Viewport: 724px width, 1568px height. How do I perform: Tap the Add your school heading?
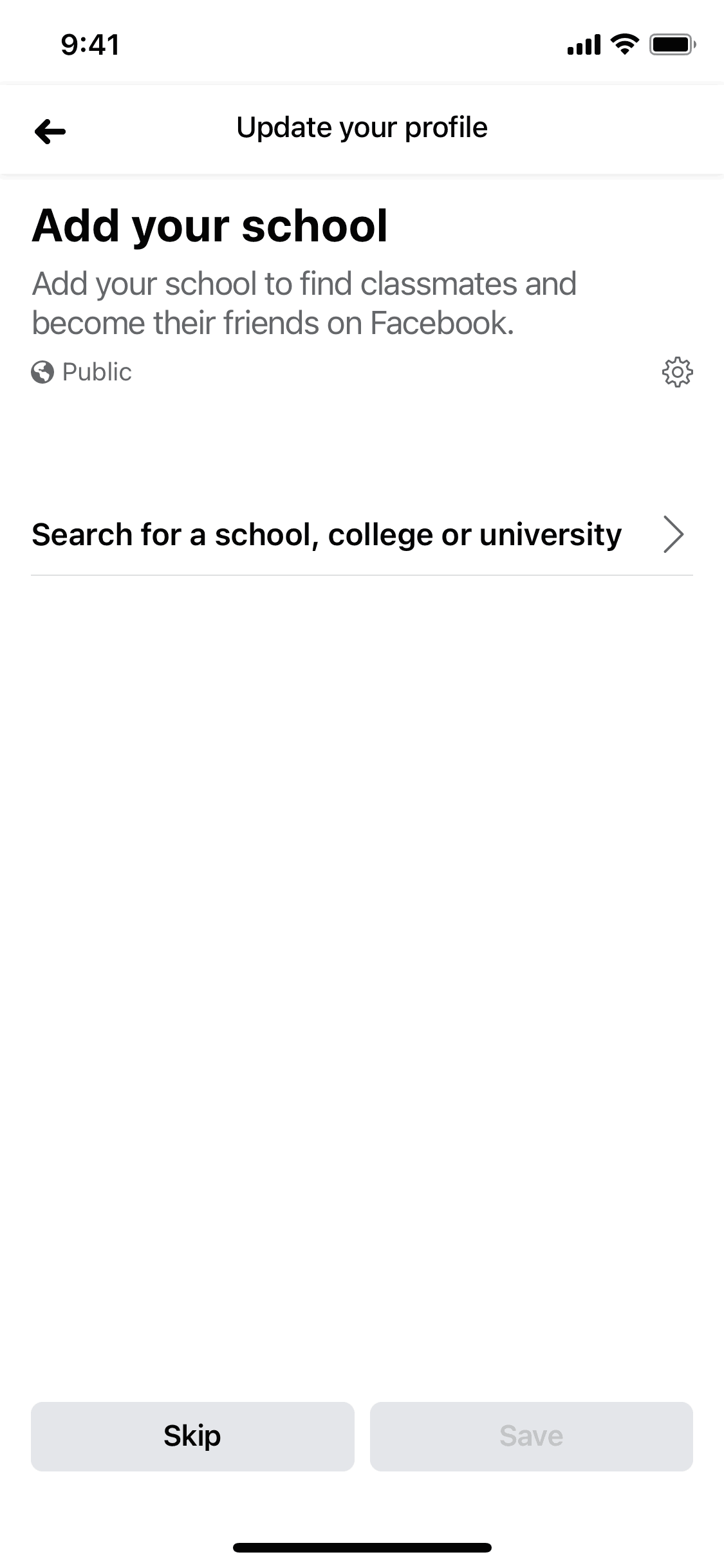tap(210, 226)
